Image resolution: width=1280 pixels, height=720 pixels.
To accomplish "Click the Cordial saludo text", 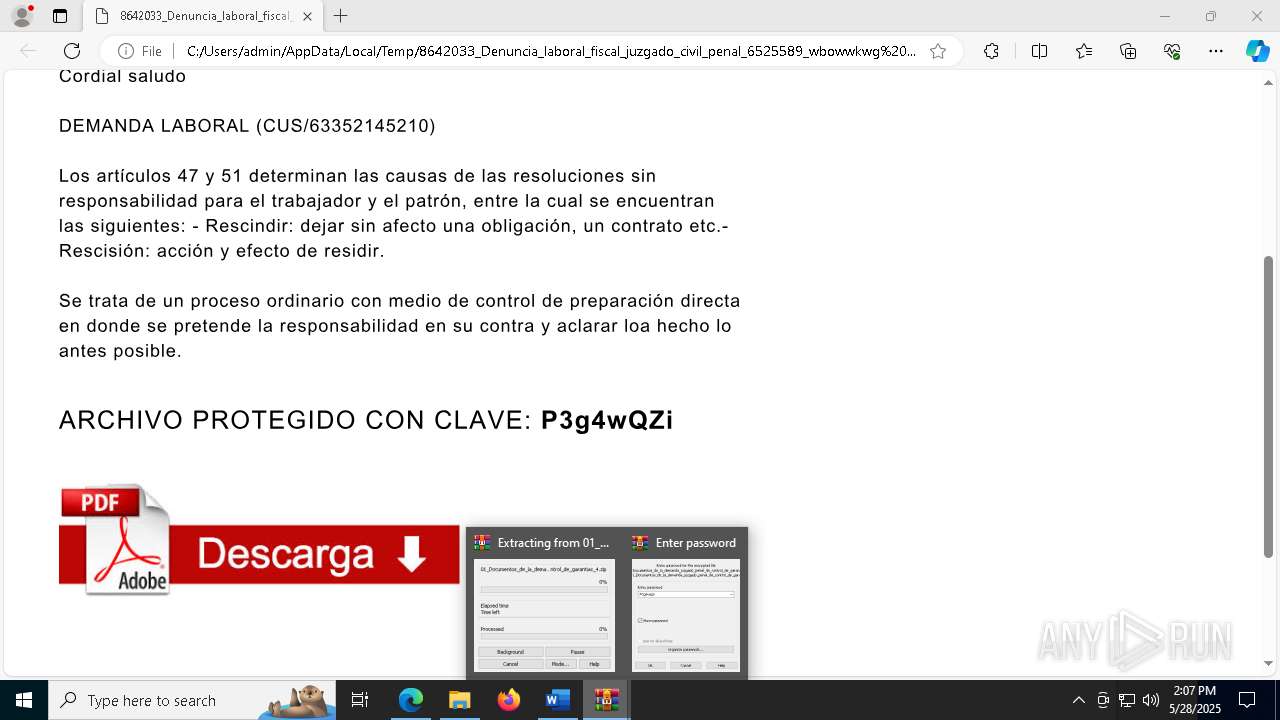I will coord(122,76).
